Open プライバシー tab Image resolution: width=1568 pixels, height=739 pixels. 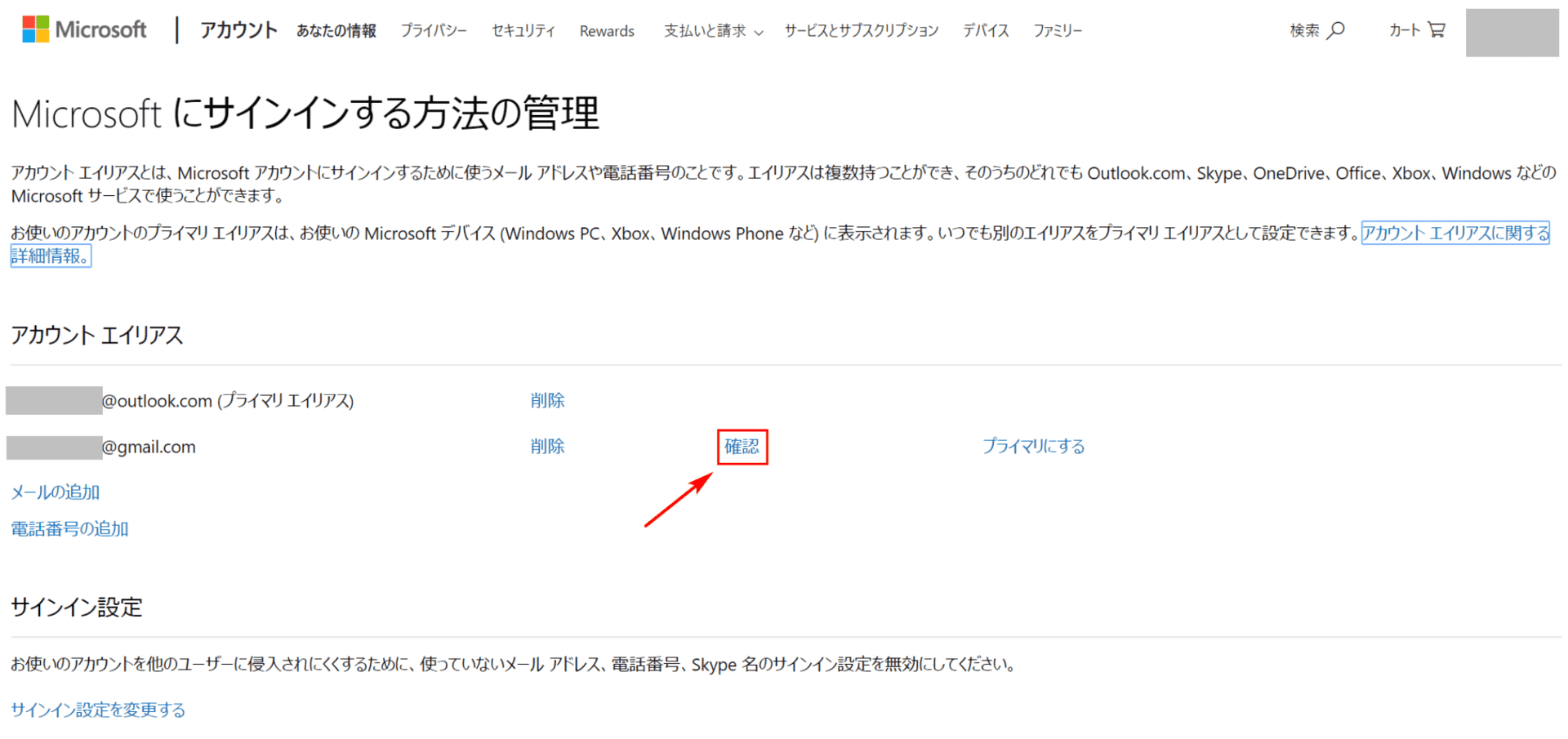434,31
